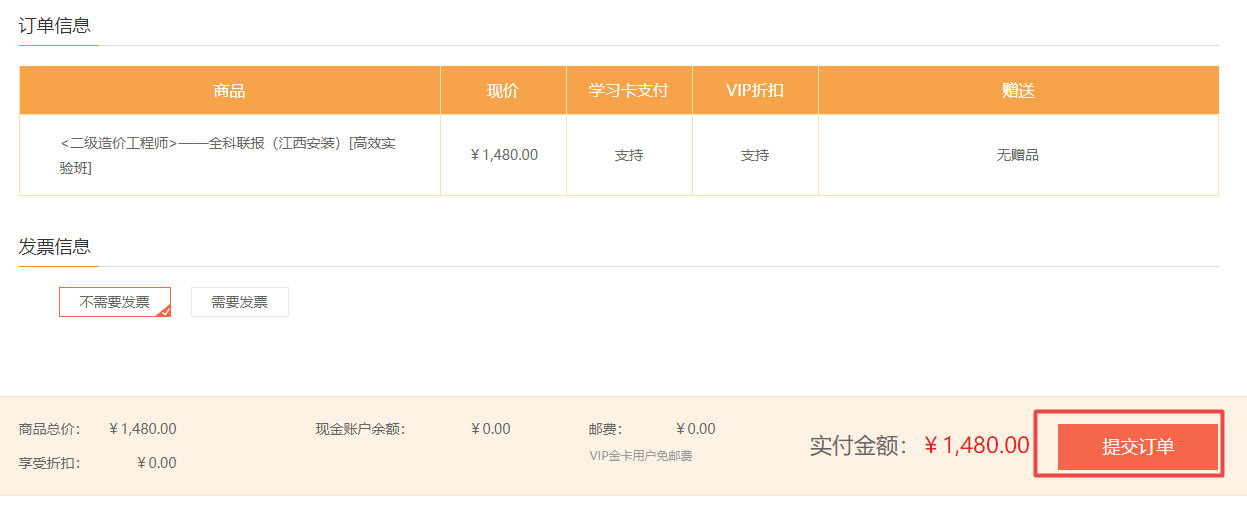This screenshot has width=1247, height=506.
Task: Click the 现金账户余额 label
Action: [360, 429]
